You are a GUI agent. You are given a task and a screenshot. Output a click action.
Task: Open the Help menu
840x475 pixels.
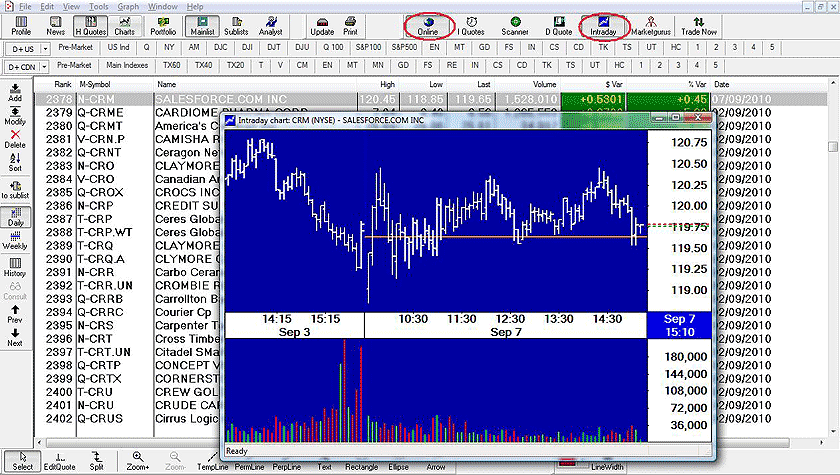pyautogui.click(x=195, y=6)
